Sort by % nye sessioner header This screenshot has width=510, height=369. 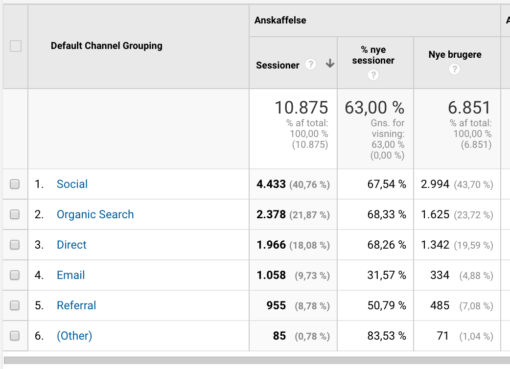373,55
